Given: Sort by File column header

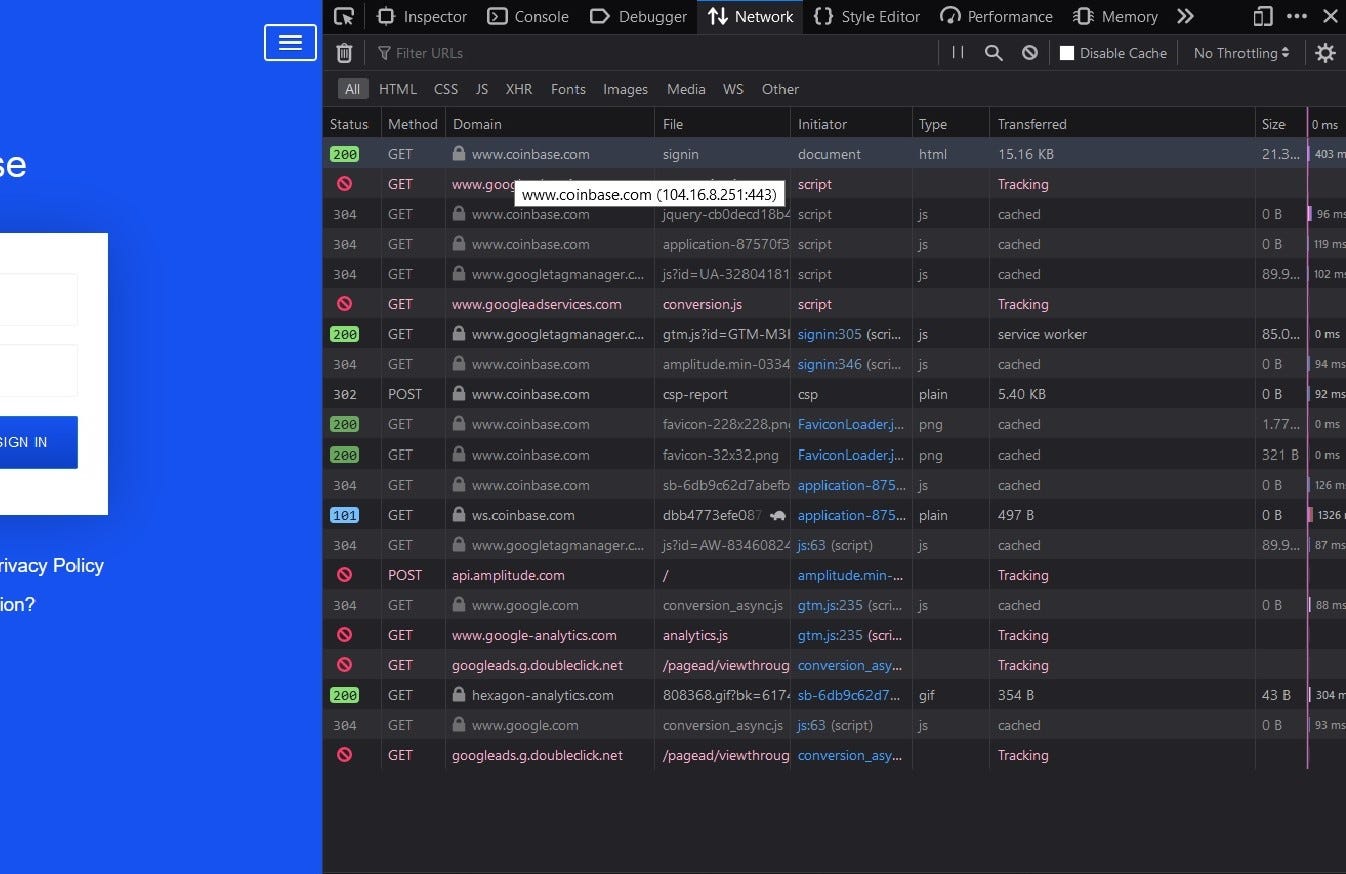Looking at the screenshot, I should tap(723, 124).
